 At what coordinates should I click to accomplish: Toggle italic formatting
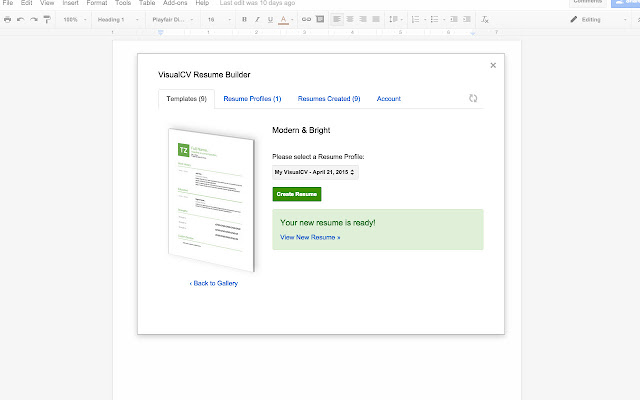click(x=257, y=19)
